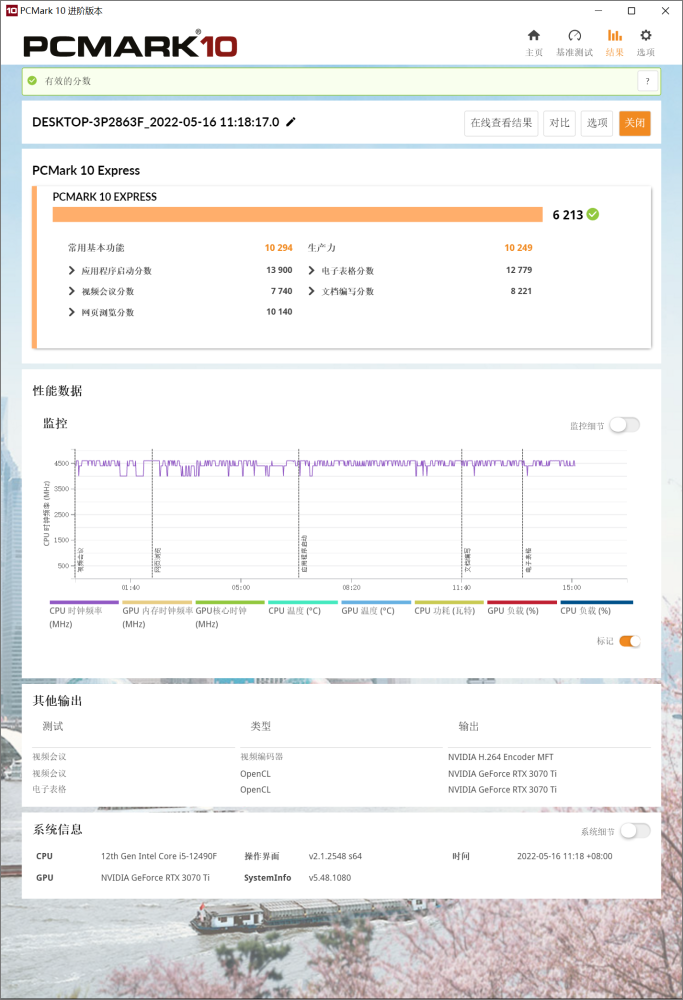Viewport: 683px width, 1000px height.
Task: Expand 视频会议分数 row
Action: [x=71, y=291]
